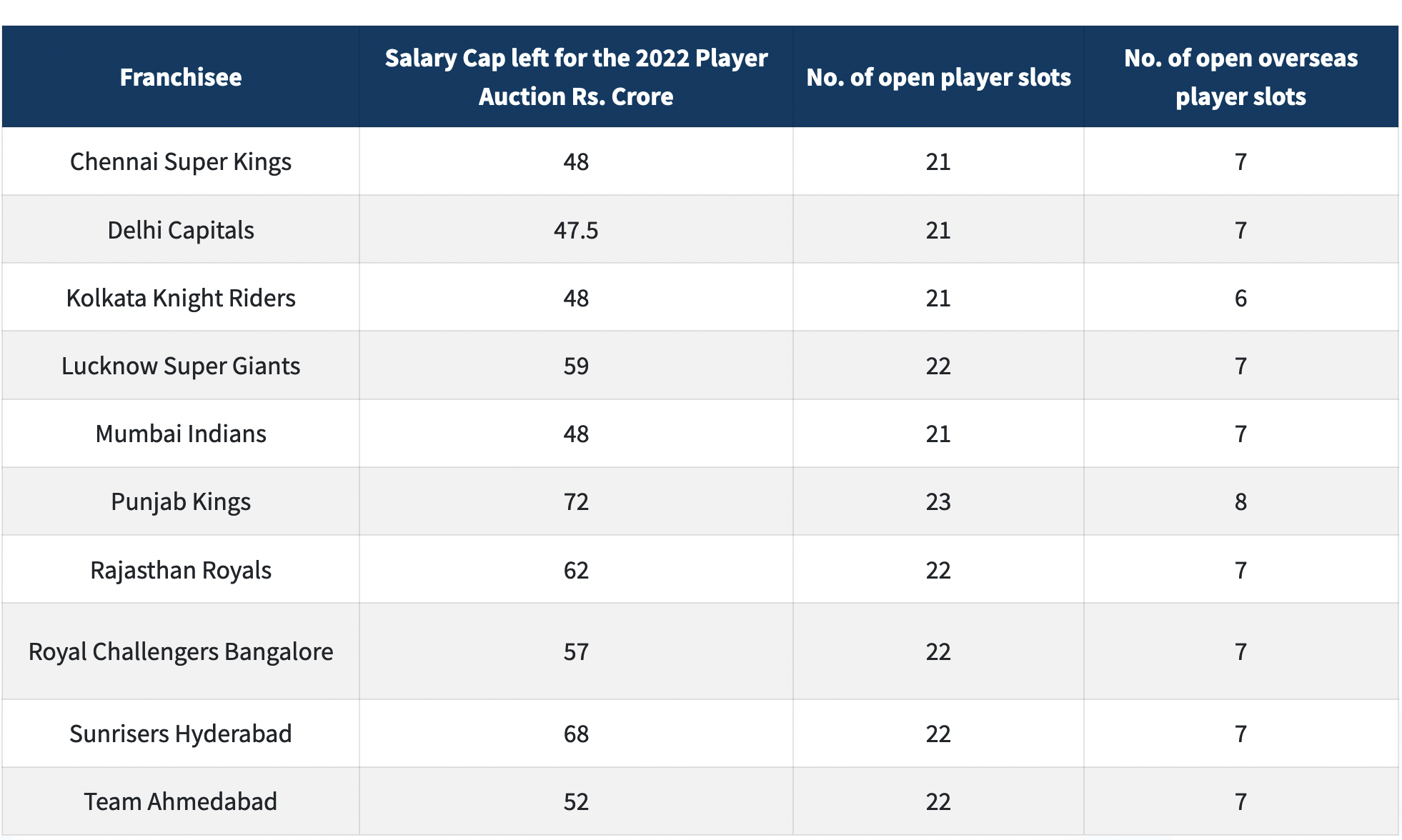Screen dimensions: 1402x840
Task: Click the No. of open player slots header
Action: (x=938, y=77)
